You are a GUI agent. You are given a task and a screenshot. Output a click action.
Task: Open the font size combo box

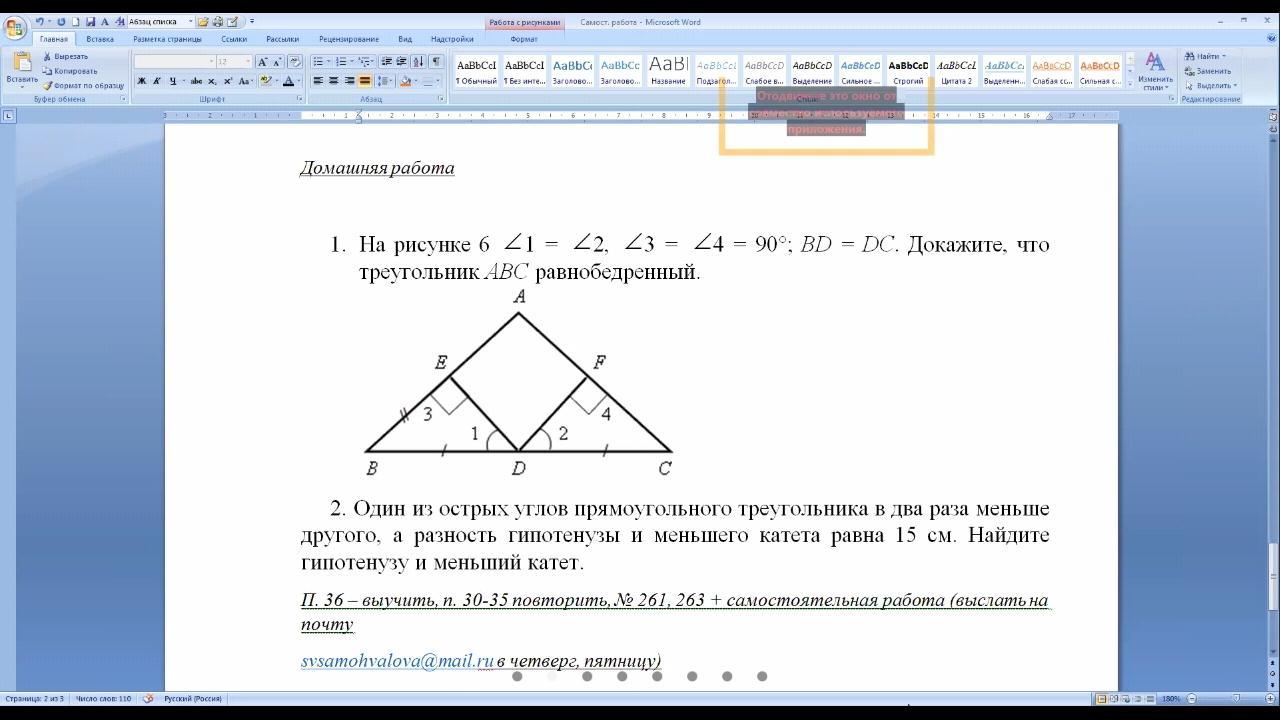click(x=234, y=62)
